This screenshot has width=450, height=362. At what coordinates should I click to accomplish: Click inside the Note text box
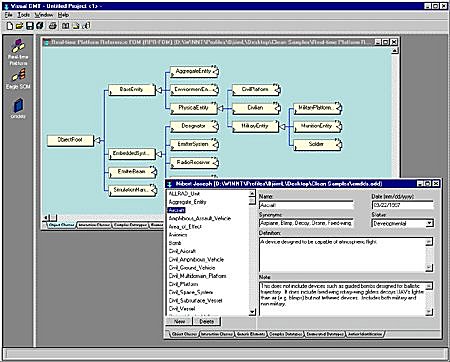point(342,299)
